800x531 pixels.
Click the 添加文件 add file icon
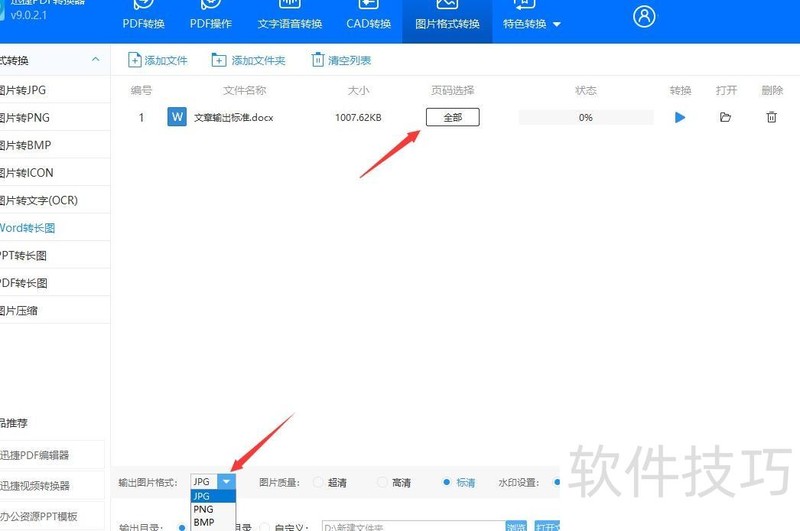(134, 60)
